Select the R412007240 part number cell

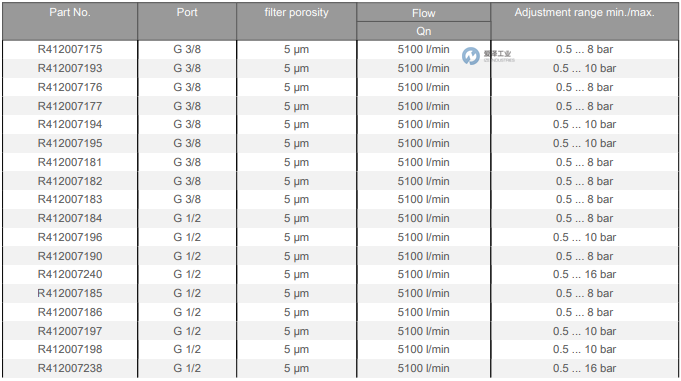(x=70, y=275)
